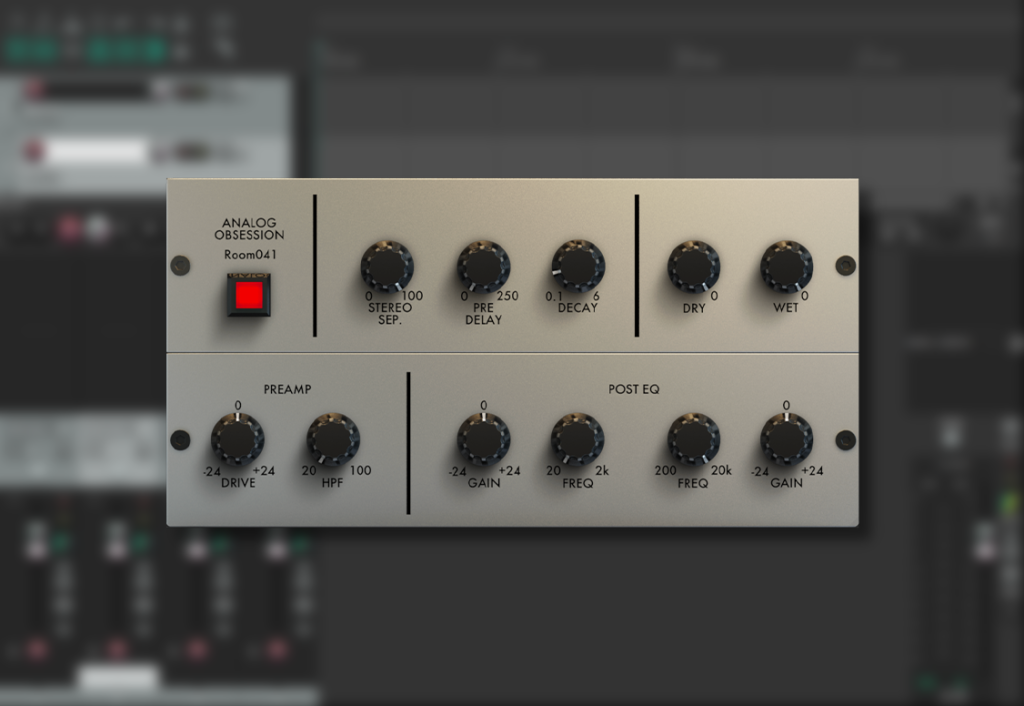Click the FREQ knob ranging 20 to 2k
Image resolution: width=1024 pixels, height=706 pixels.
(x=577, y=440)
